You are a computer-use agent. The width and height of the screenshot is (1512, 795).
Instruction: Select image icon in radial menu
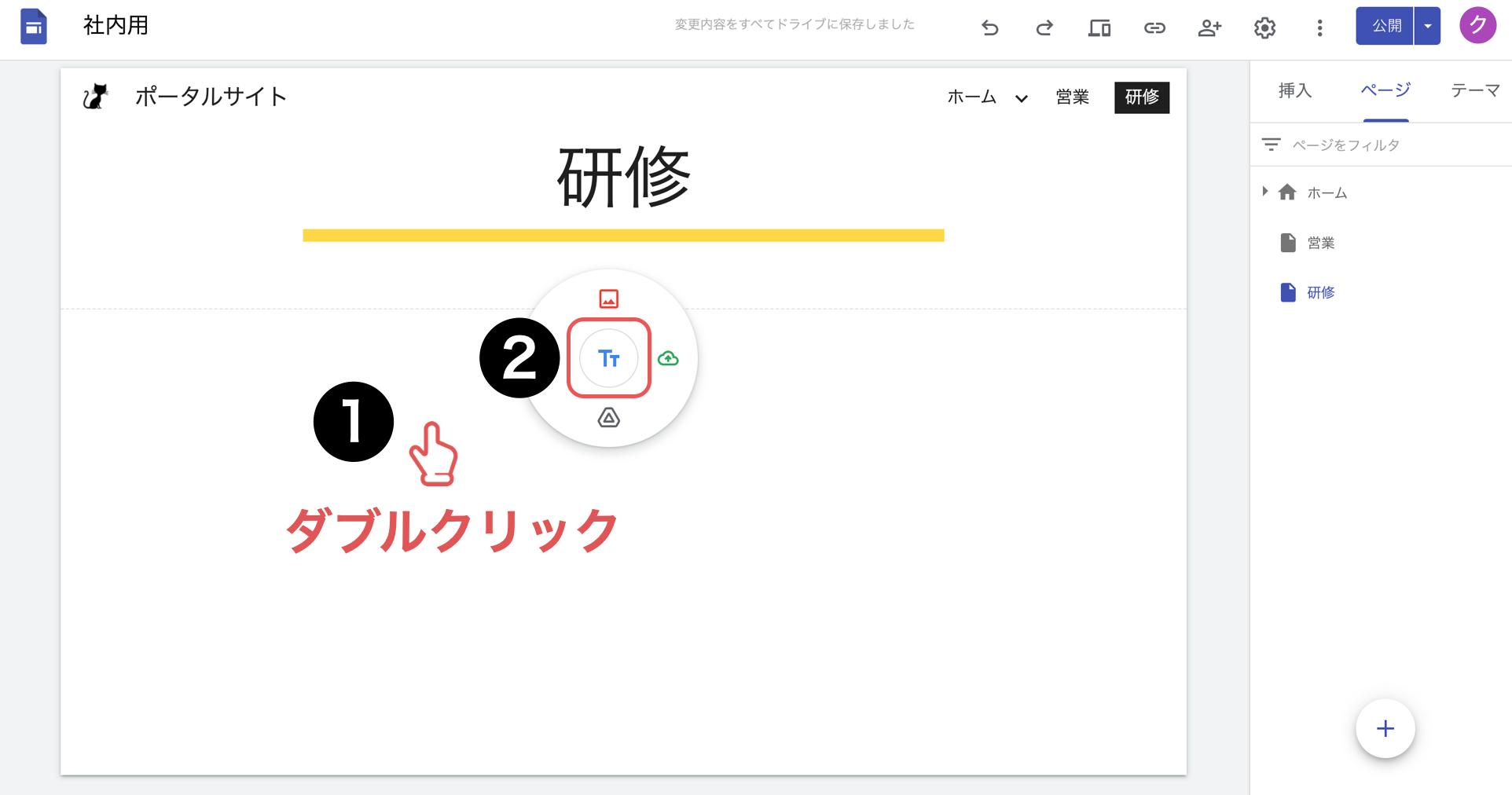[x=609, y=299]
